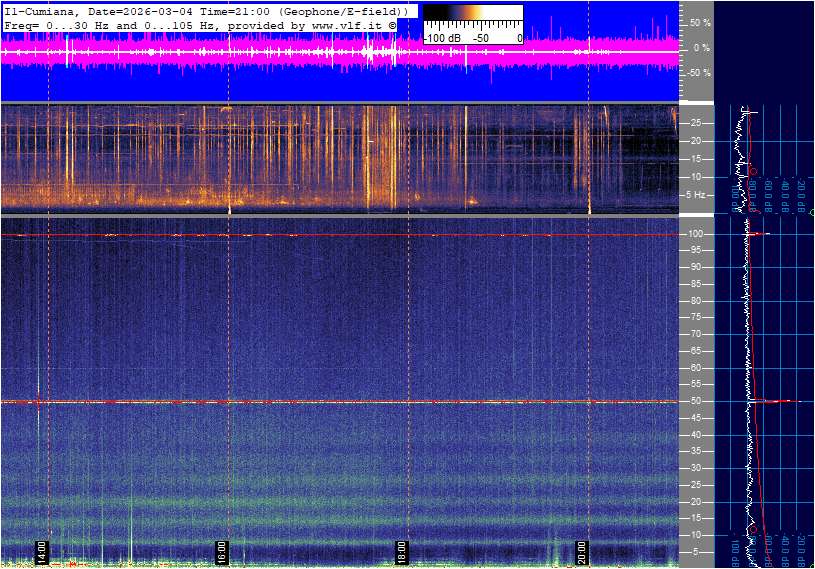The image size is (815, 569).
Task: Click the 25 Hz tick on upper spectrogram axis
Action: (698, 123)
